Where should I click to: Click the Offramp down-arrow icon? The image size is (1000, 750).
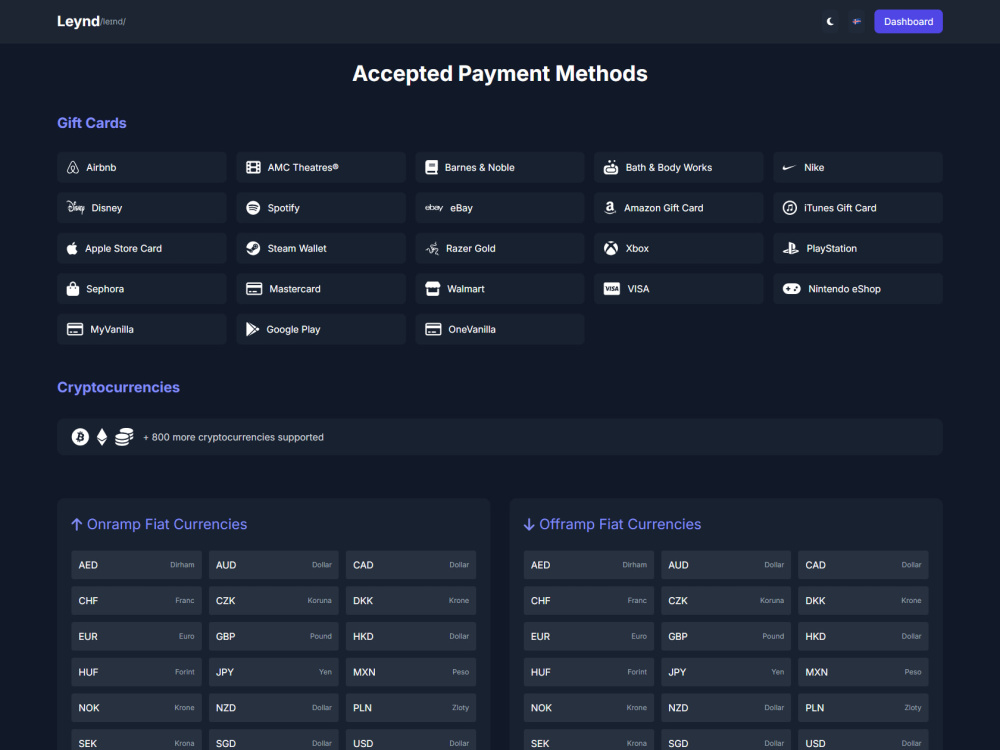click(529, 524)
